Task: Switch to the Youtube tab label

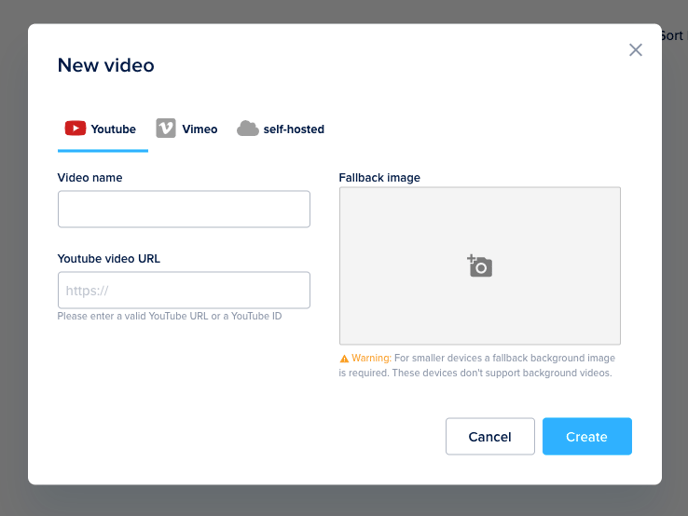Action: tap(113, 129)
